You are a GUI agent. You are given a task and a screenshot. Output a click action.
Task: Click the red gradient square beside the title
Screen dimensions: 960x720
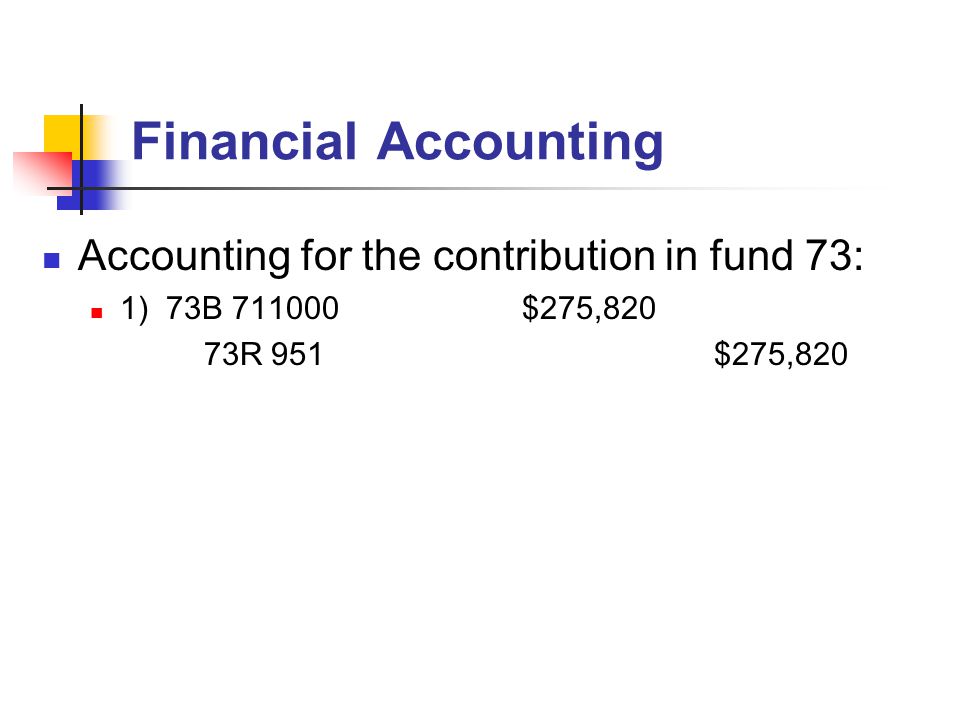[x=42, y=174]
